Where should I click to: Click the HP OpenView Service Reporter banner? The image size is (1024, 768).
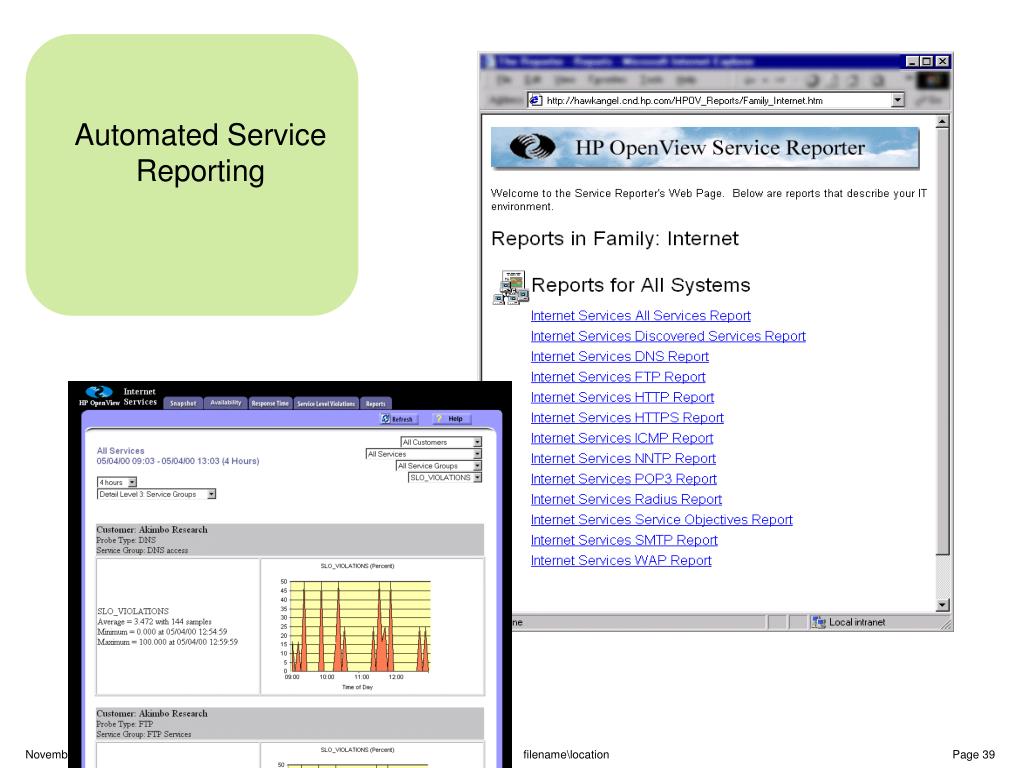(x=705, y=148)
